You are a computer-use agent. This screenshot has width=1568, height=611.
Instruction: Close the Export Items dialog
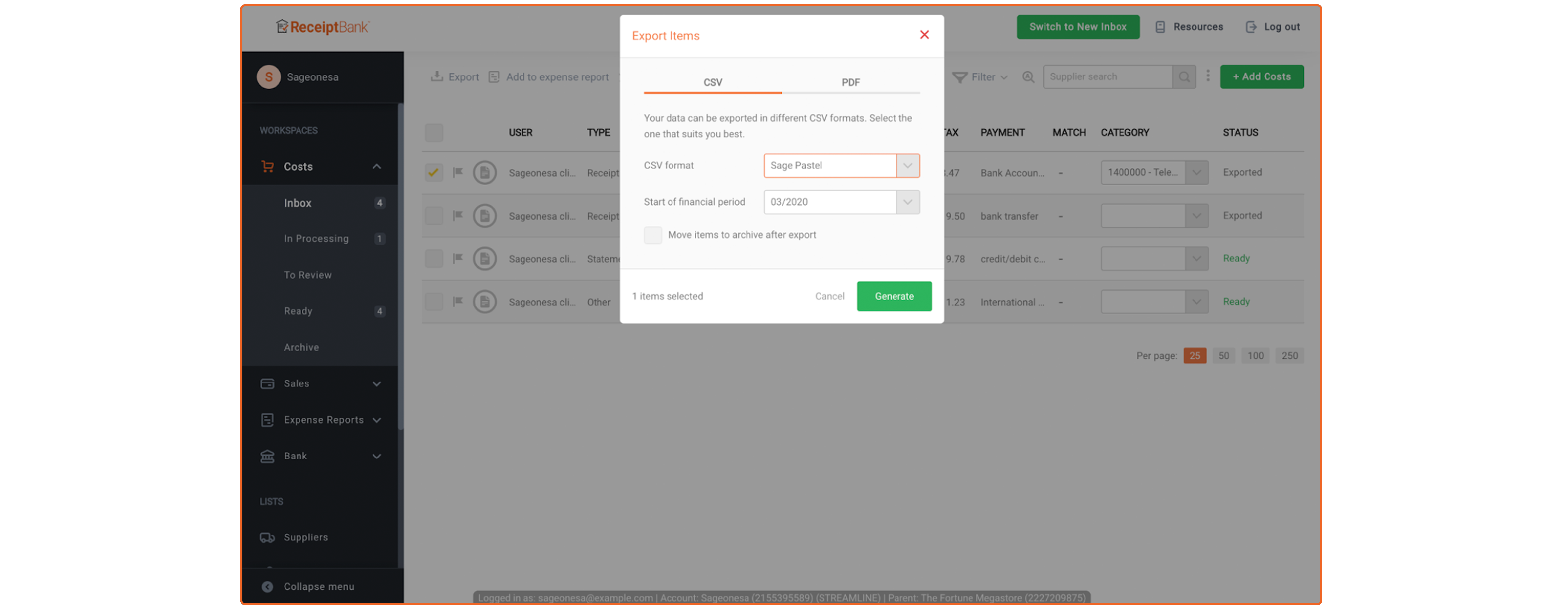coord(924,35)
